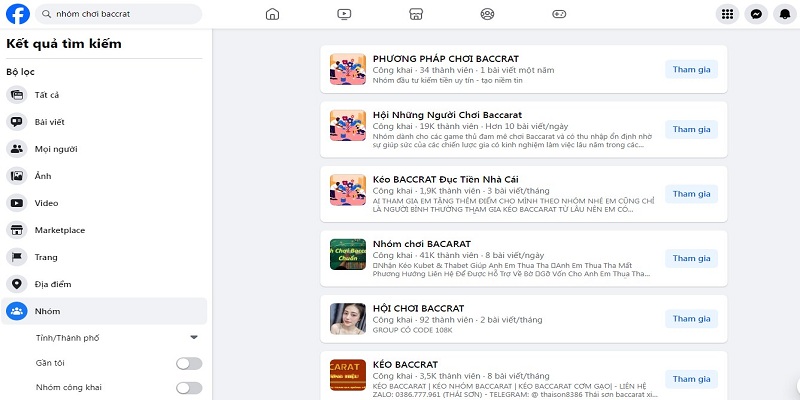Click profile photo of HỘI CHƠI BACCRAT
The width and height of the screenshot is (800, 400).
[x=348, y=319]
